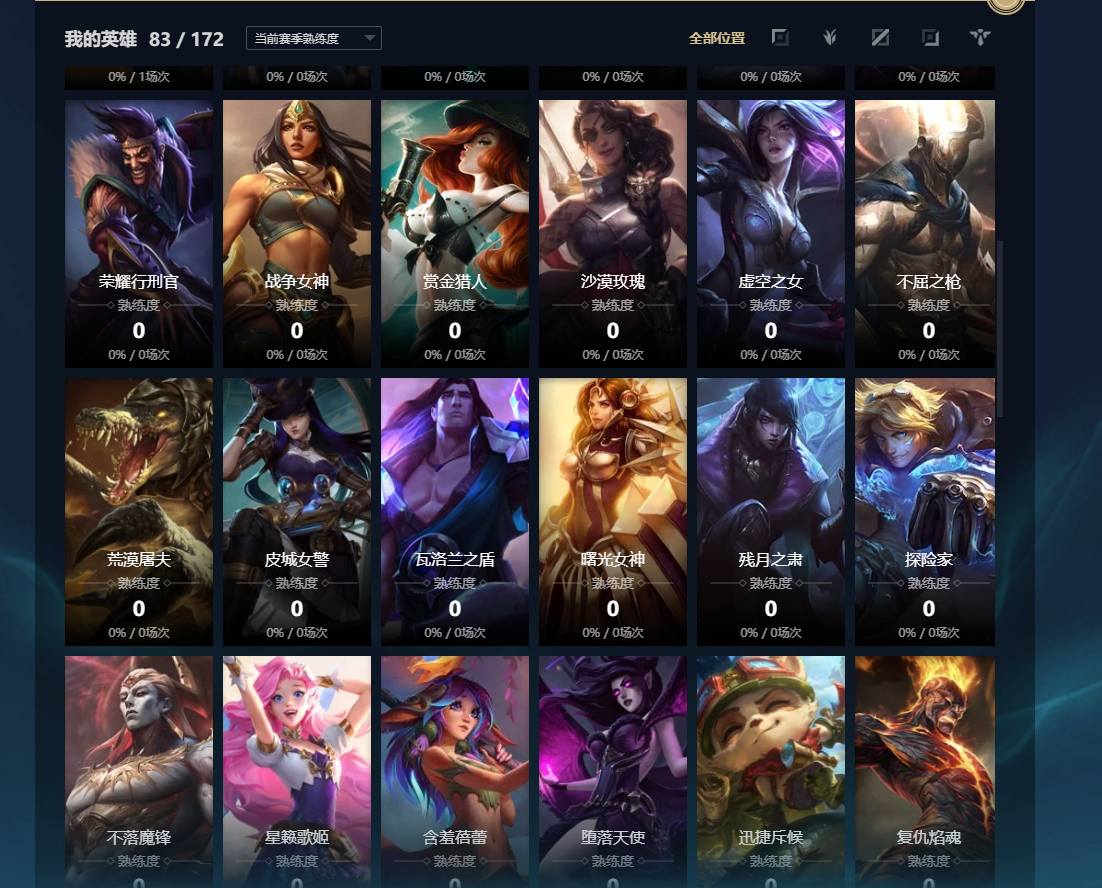Filter champions by Jungle role icon
Screen dimensions: 1102x888
[830, 37]
